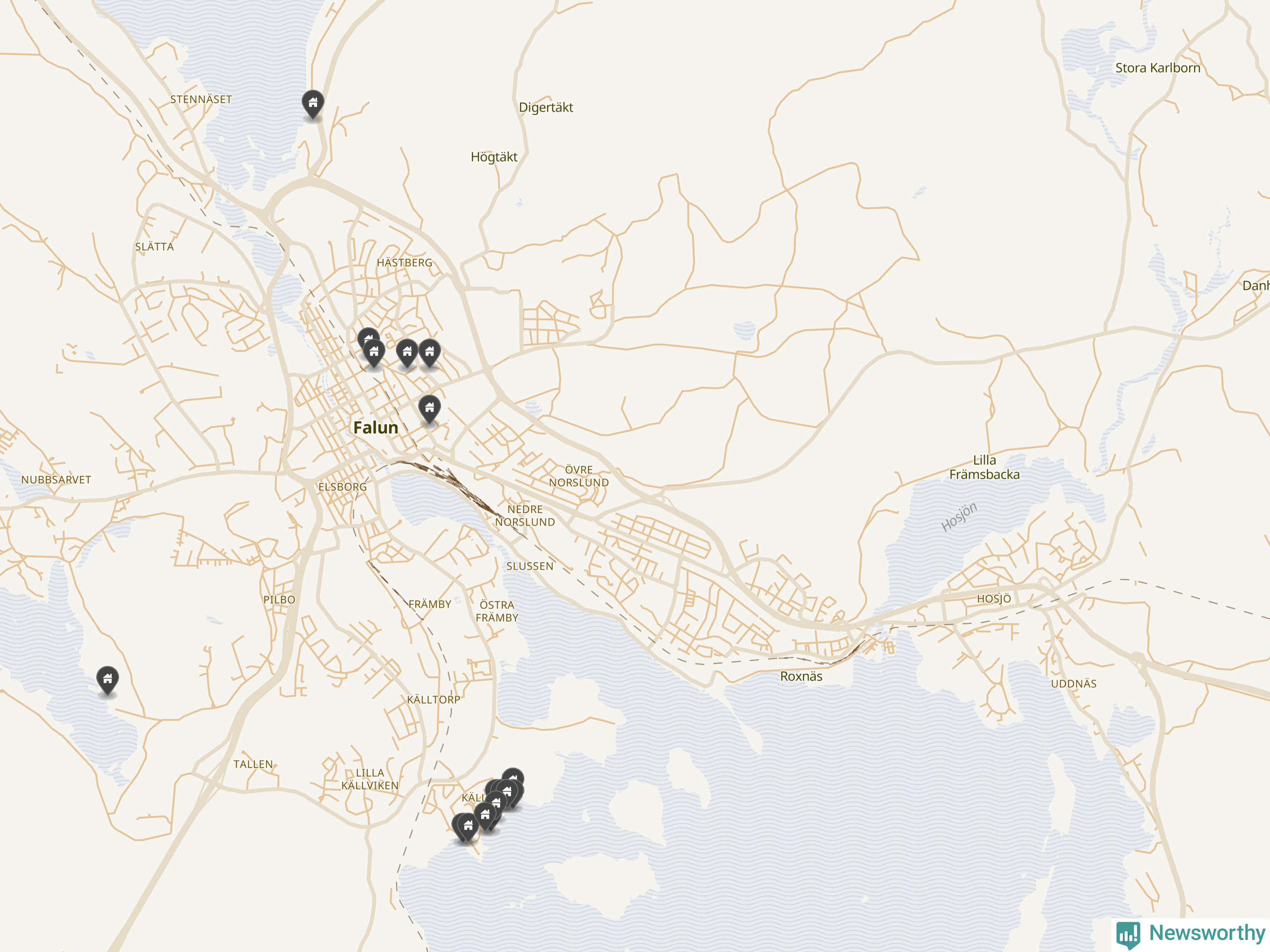Click the Stora Karlborn label
Screen dimensions: 1270x952
1157,68
